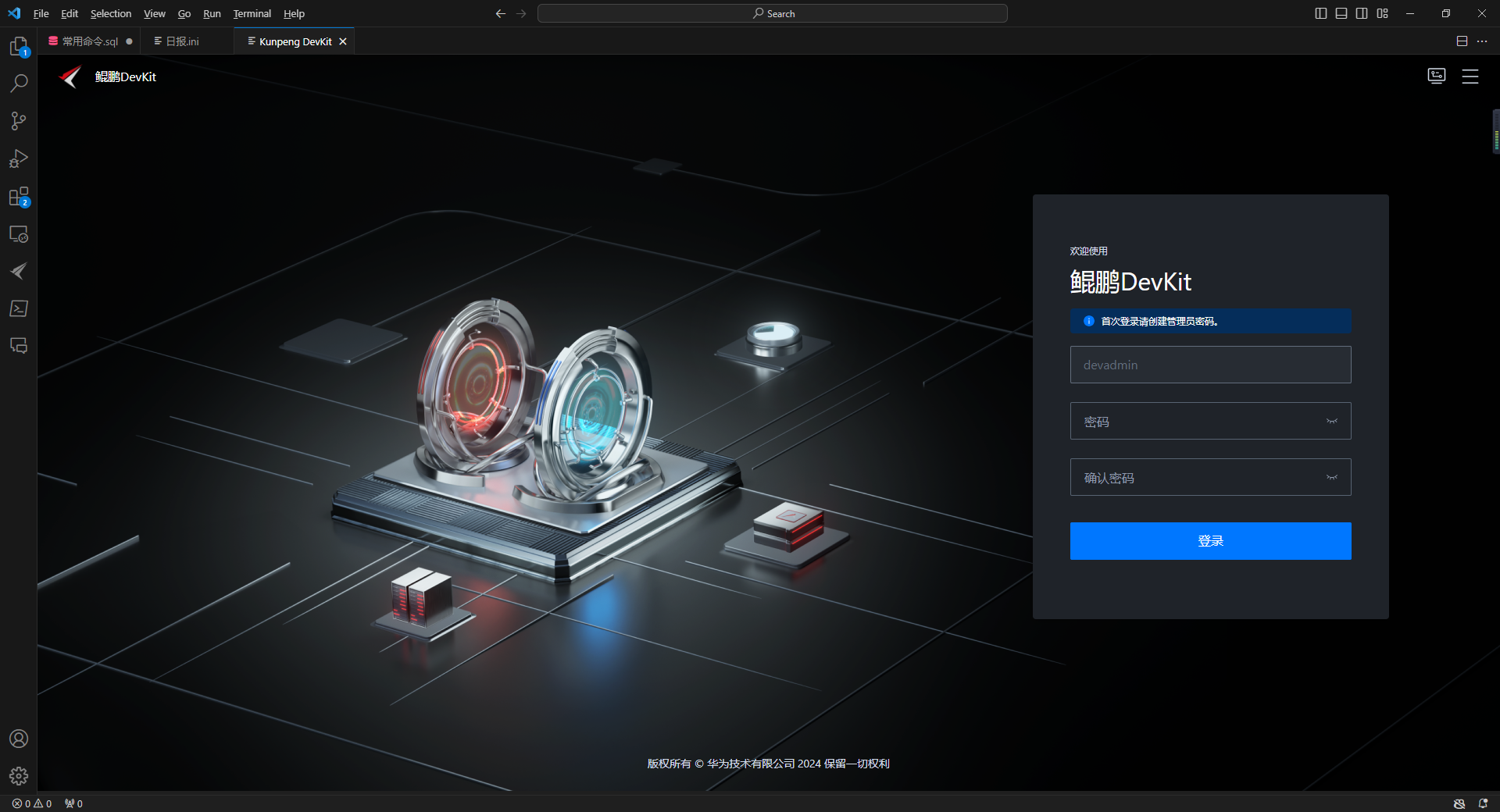This screenshot has height=812, width=1500.
Task: Open the Manage gear menu
Action: 19,776
